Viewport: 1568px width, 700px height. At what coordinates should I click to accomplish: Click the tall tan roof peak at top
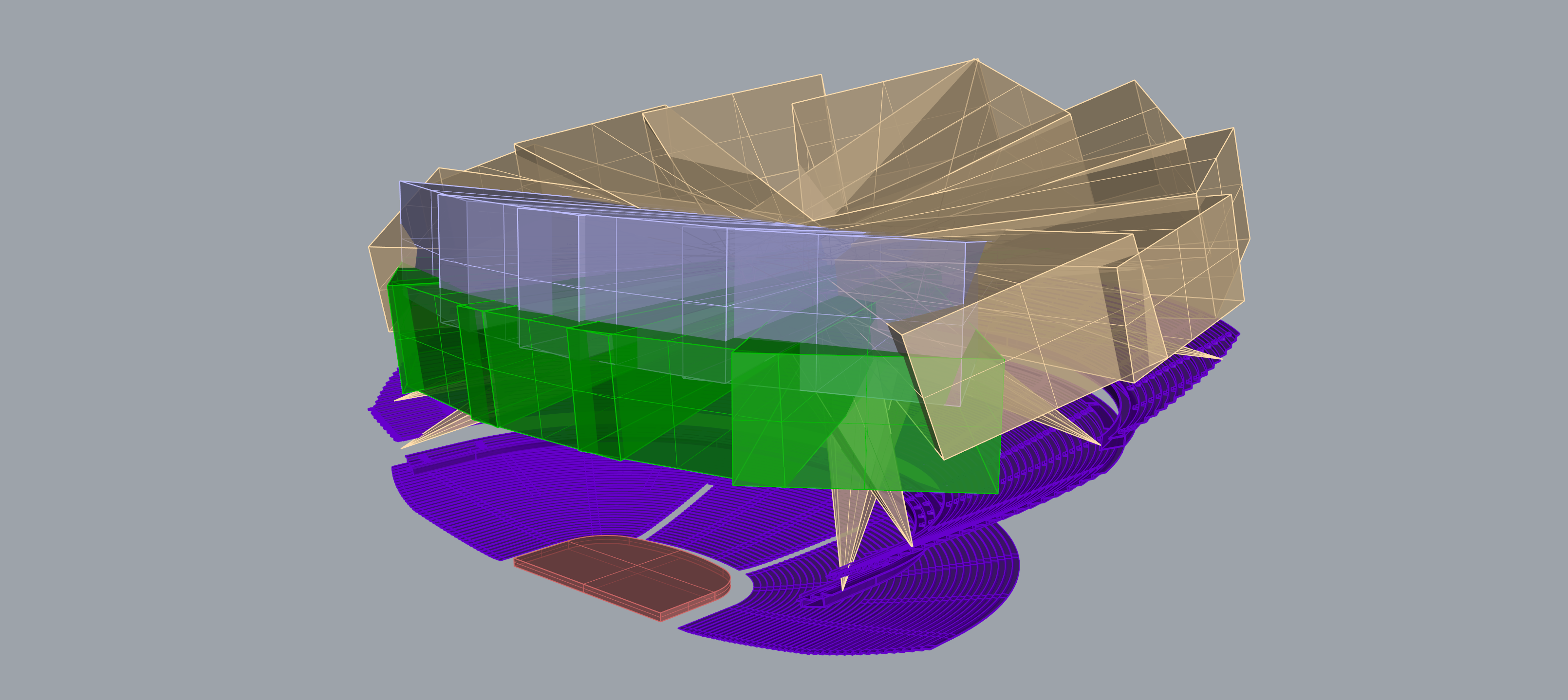coord(975,61)
